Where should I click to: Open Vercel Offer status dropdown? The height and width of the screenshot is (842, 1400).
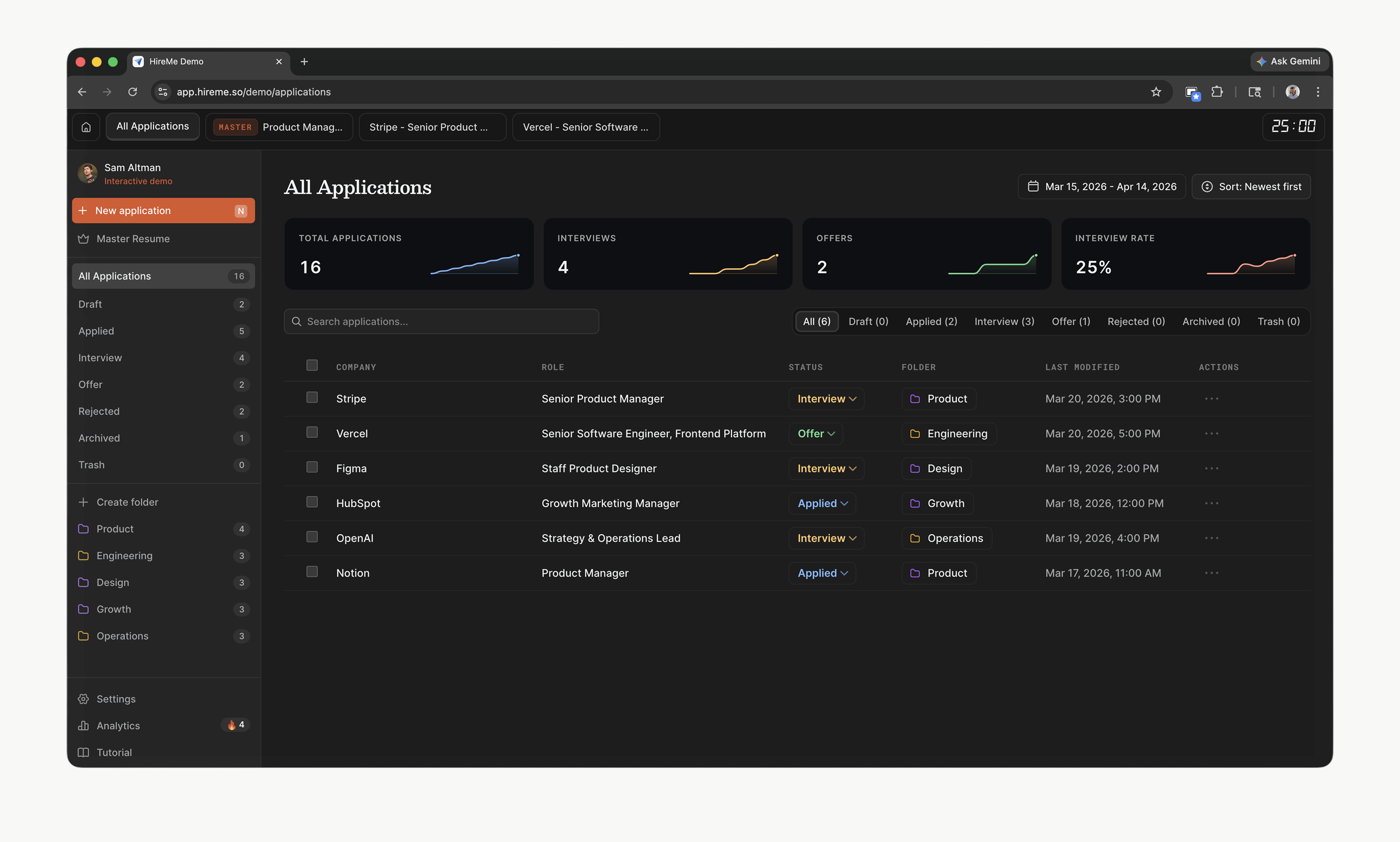click(816, 434)
